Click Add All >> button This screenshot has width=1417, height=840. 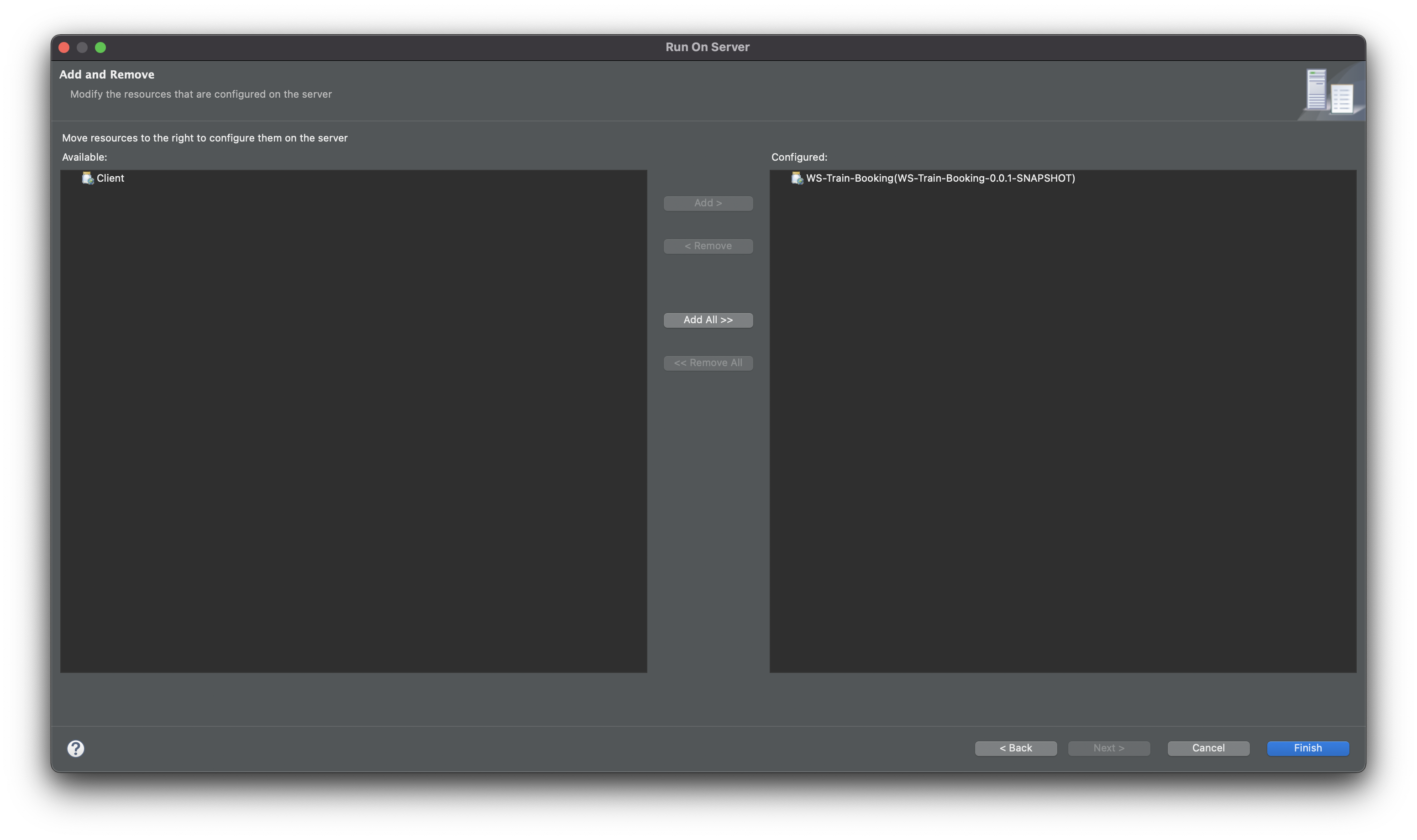(x=708, y=320)
